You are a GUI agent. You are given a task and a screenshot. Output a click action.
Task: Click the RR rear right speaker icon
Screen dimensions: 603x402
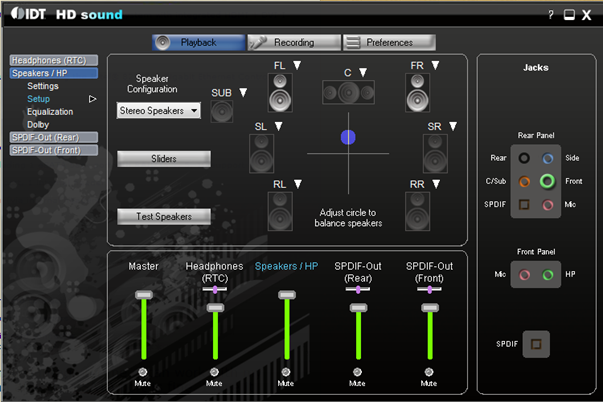tap(418, 212)
